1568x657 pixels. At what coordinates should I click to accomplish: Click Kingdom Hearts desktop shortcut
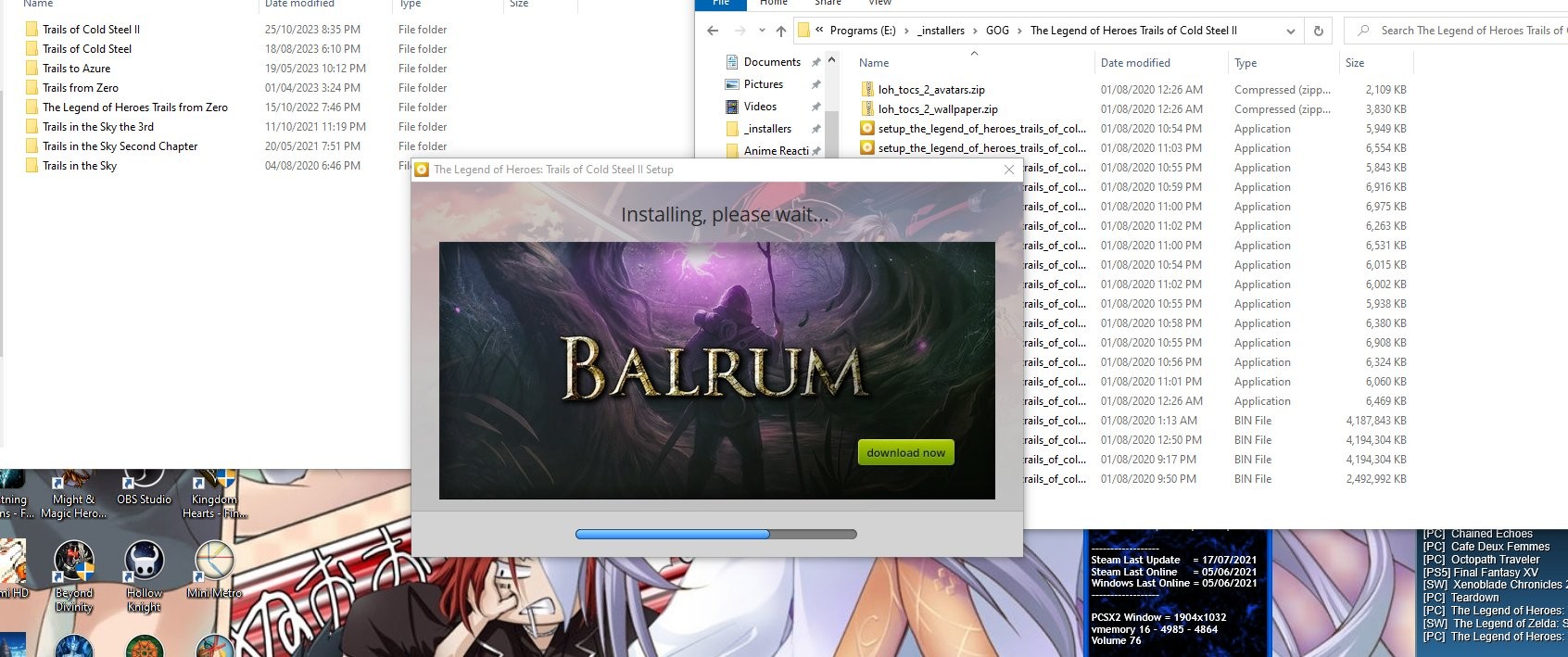click(215, 496)
